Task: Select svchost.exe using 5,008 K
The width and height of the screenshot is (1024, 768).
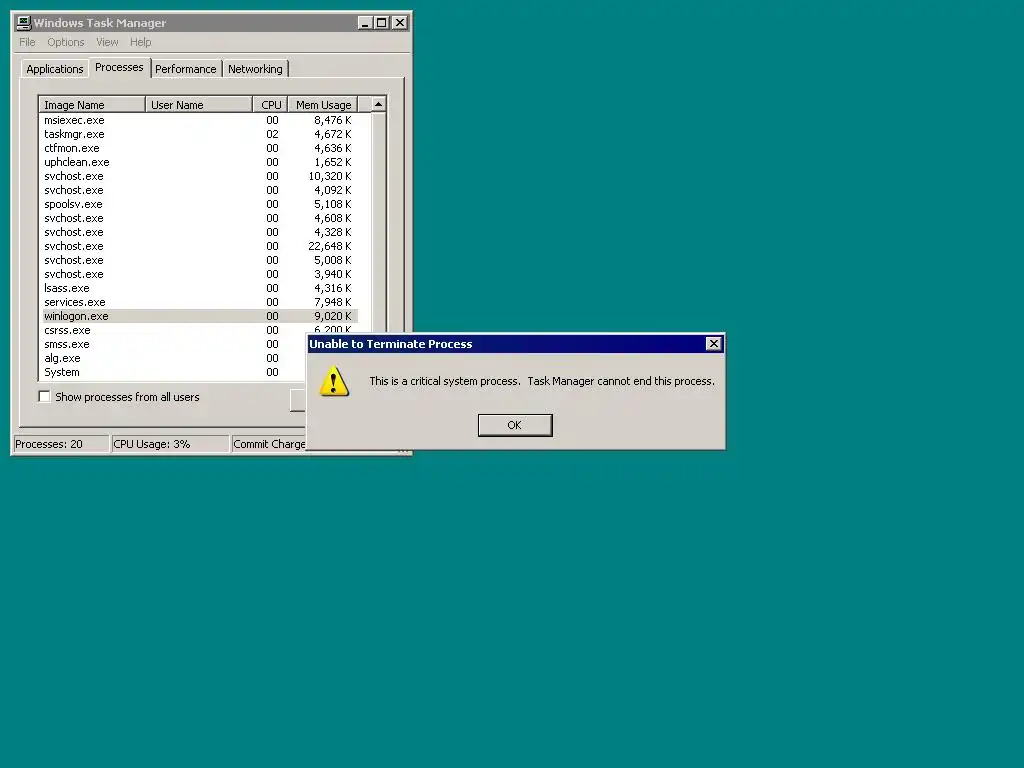Action: 199,260
